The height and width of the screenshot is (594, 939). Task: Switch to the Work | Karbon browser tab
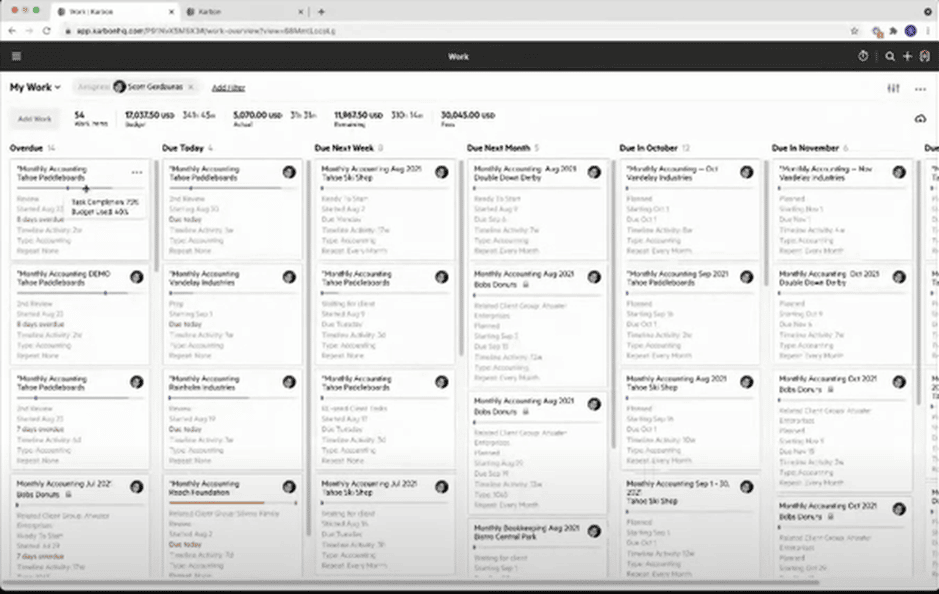click(x=114, y=11)
